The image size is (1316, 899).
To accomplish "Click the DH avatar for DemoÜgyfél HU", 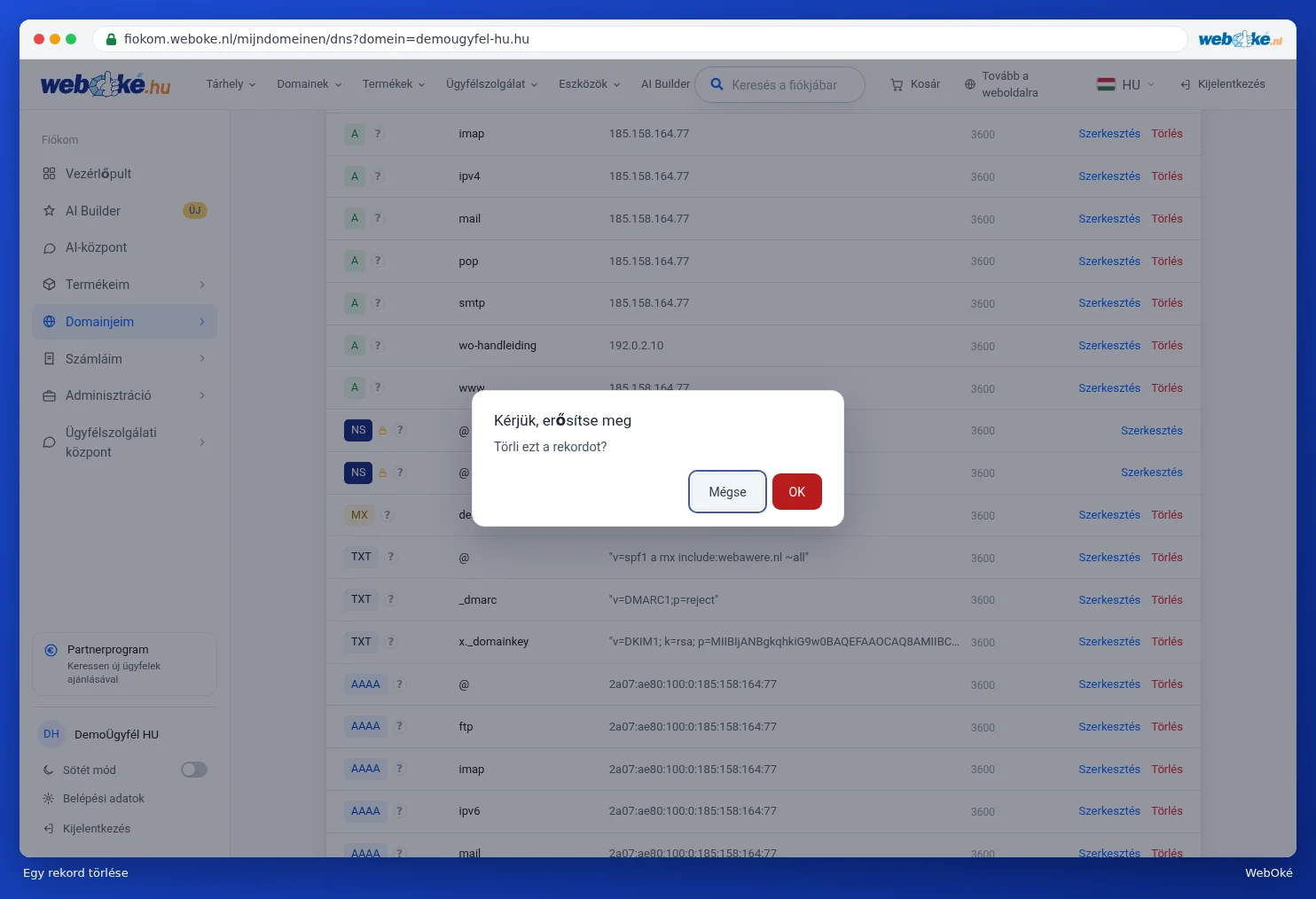I will 51,734.
